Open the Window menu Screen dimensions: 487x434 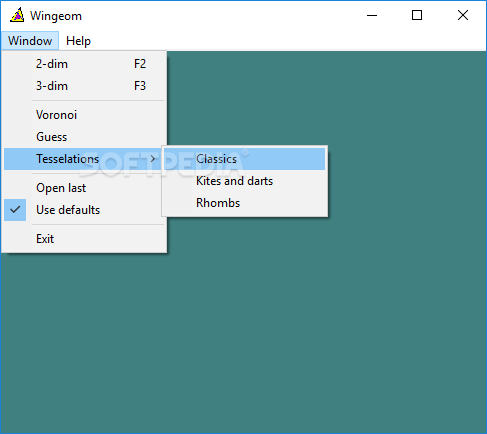pyautogui.click(x=30, y=41)
